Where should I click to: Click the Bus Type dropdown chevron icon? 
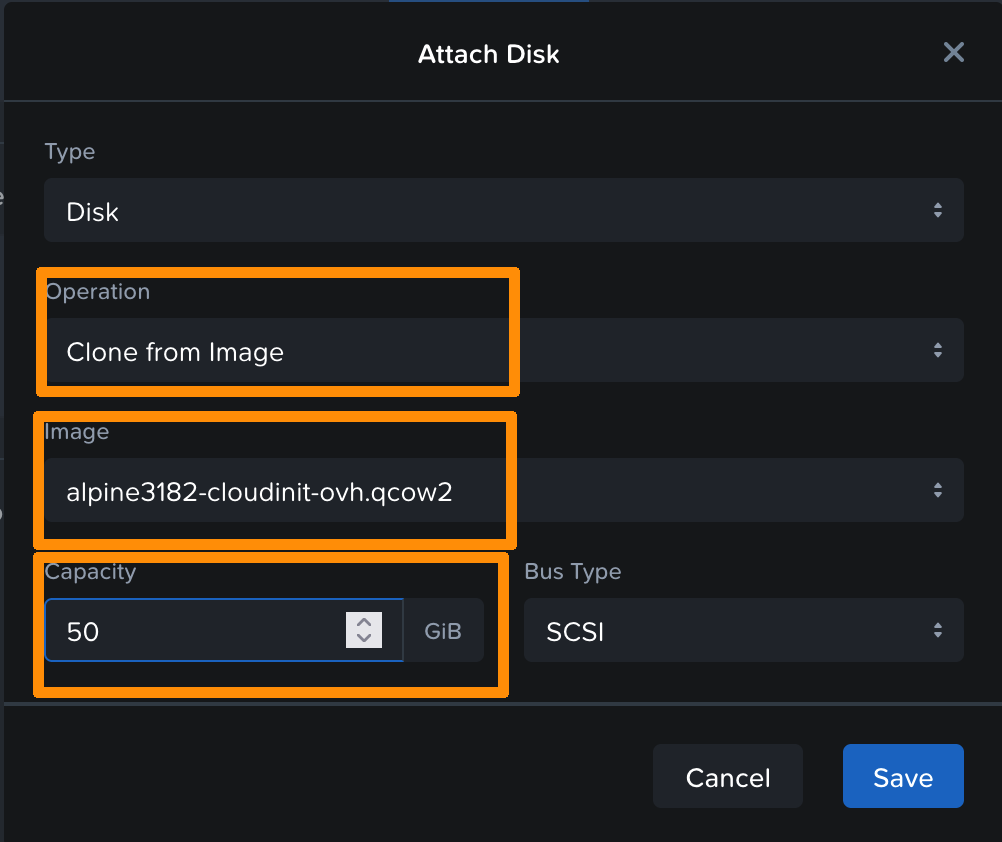[938, 630]
